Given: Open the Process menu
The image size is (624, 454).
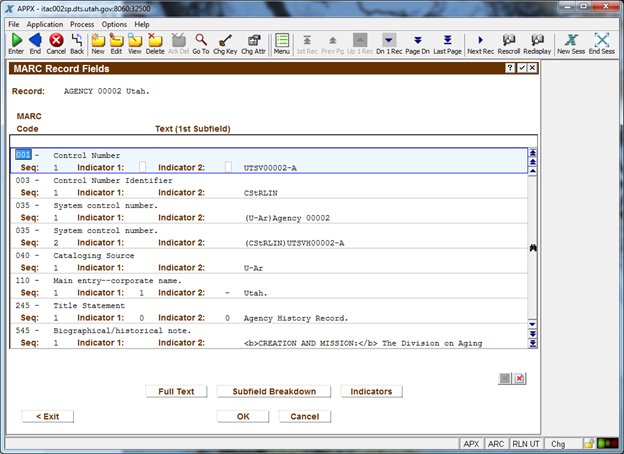Looking at the screenshot, I should pos(82,24).
